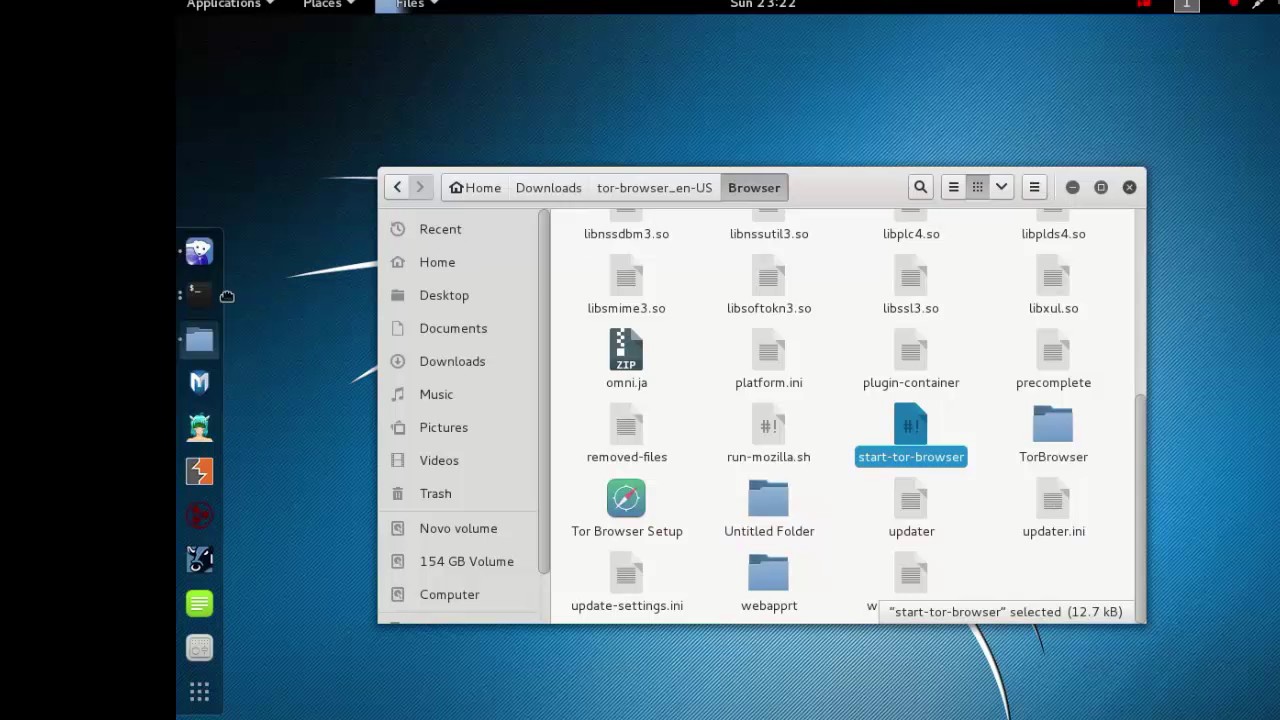Launch the Iceweasel browser from the dock
Viewport: 1280px width, 720px height.
pos(199,250)
